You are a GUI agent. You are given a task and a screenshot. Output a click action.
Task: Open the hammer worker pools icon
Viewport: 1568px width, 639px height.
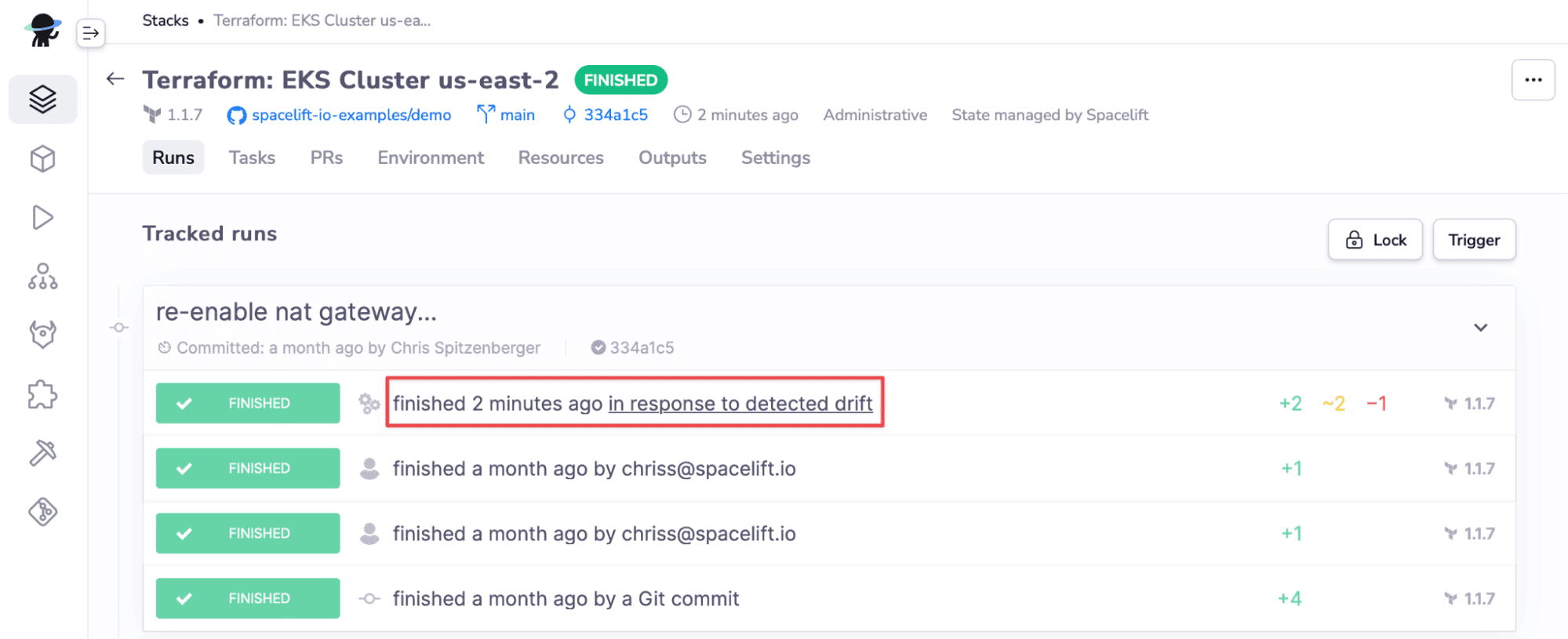[x=42, y=453]
